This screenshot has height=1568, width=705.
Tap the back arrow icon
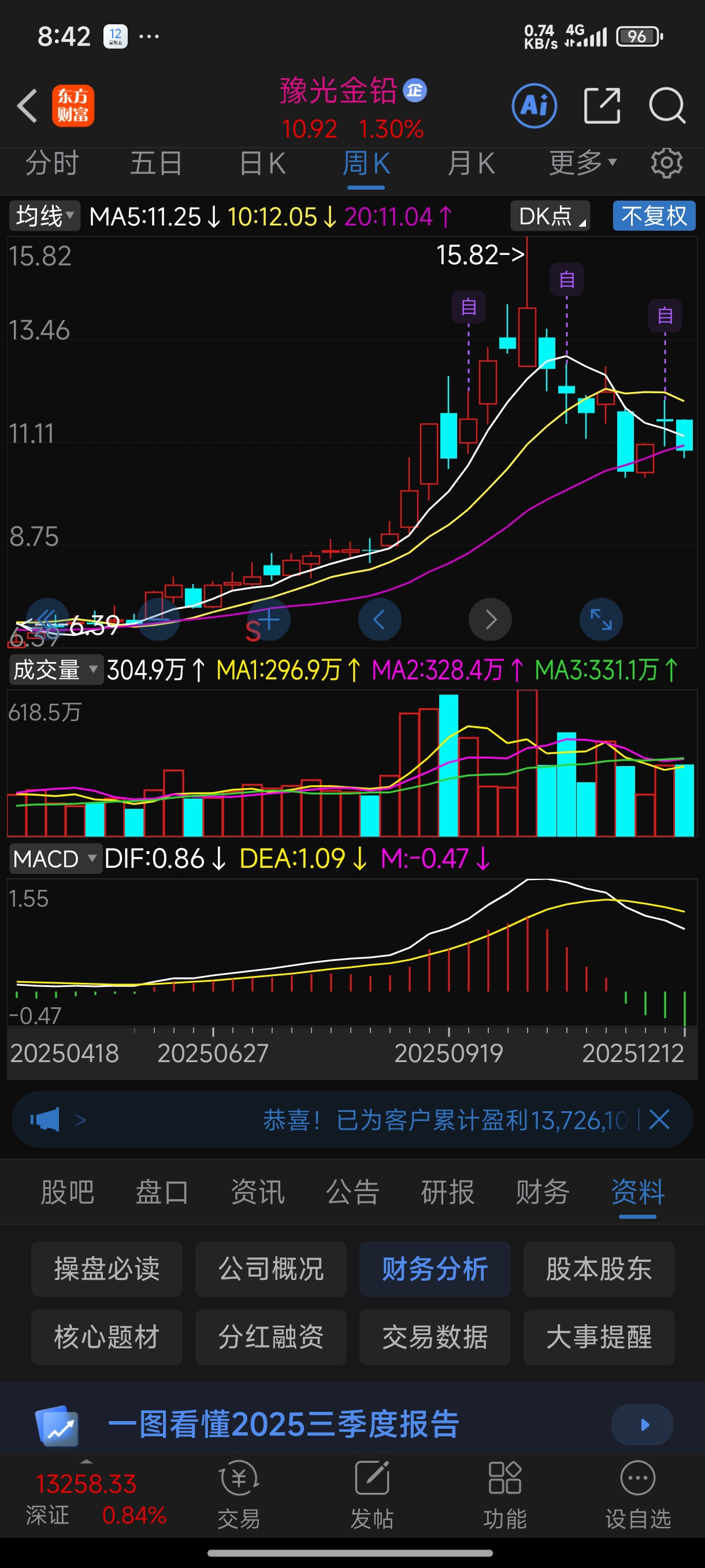pos(27,106)
